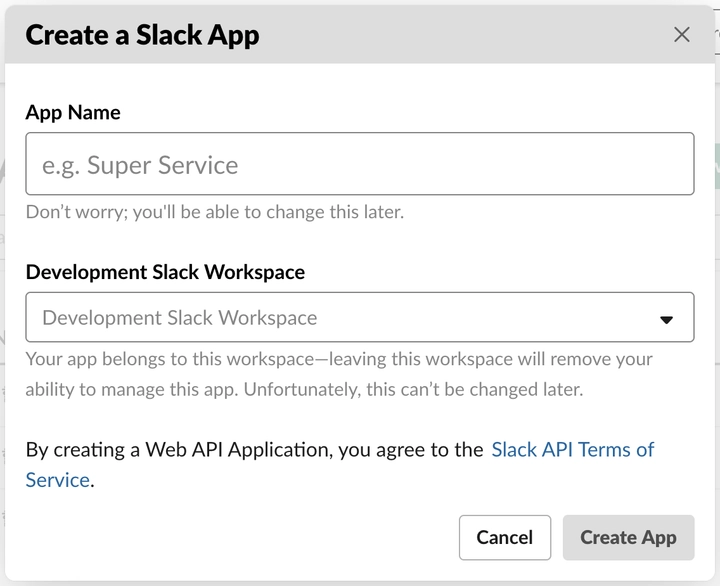
Task: Open the Development Slack Workspace dropdown
Action: click(360, 317)
